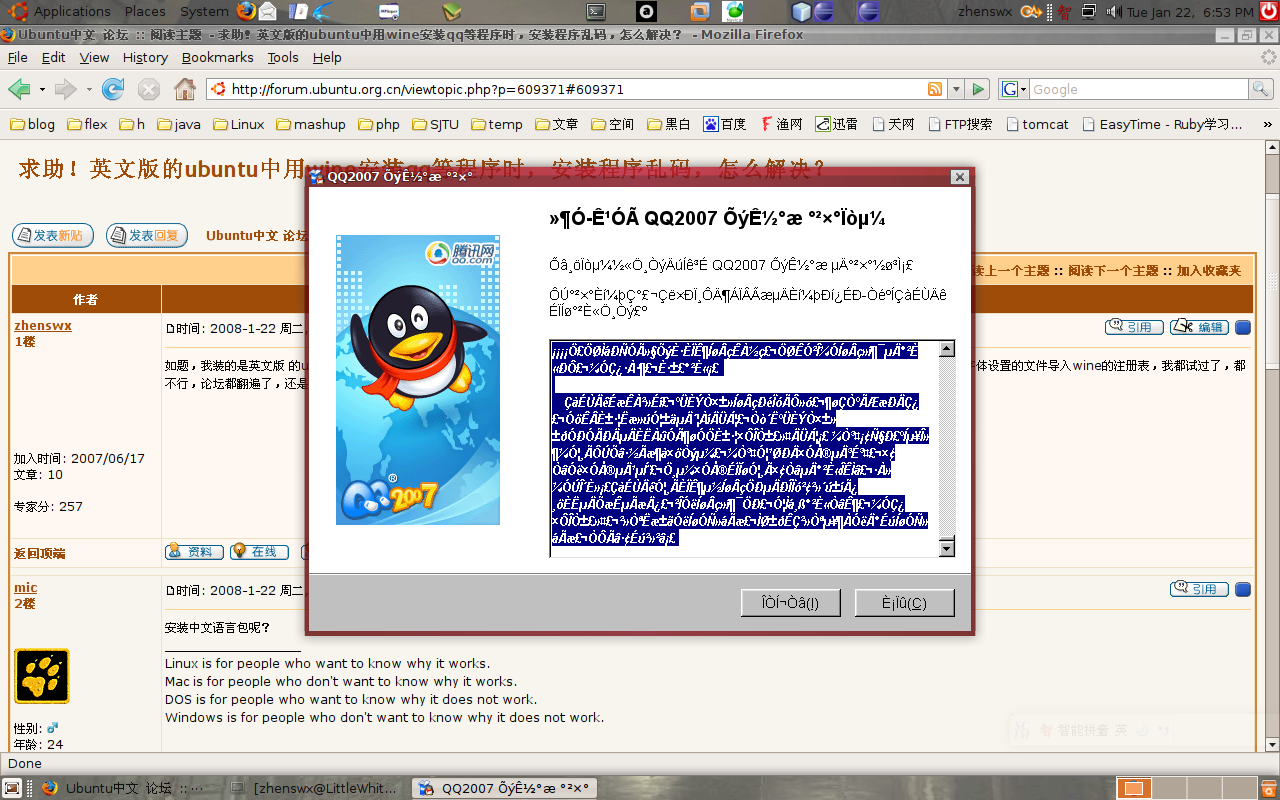The image size is (1280, 800).
Task: Go back with the green Back arrow
Action: tap(19, 89)
